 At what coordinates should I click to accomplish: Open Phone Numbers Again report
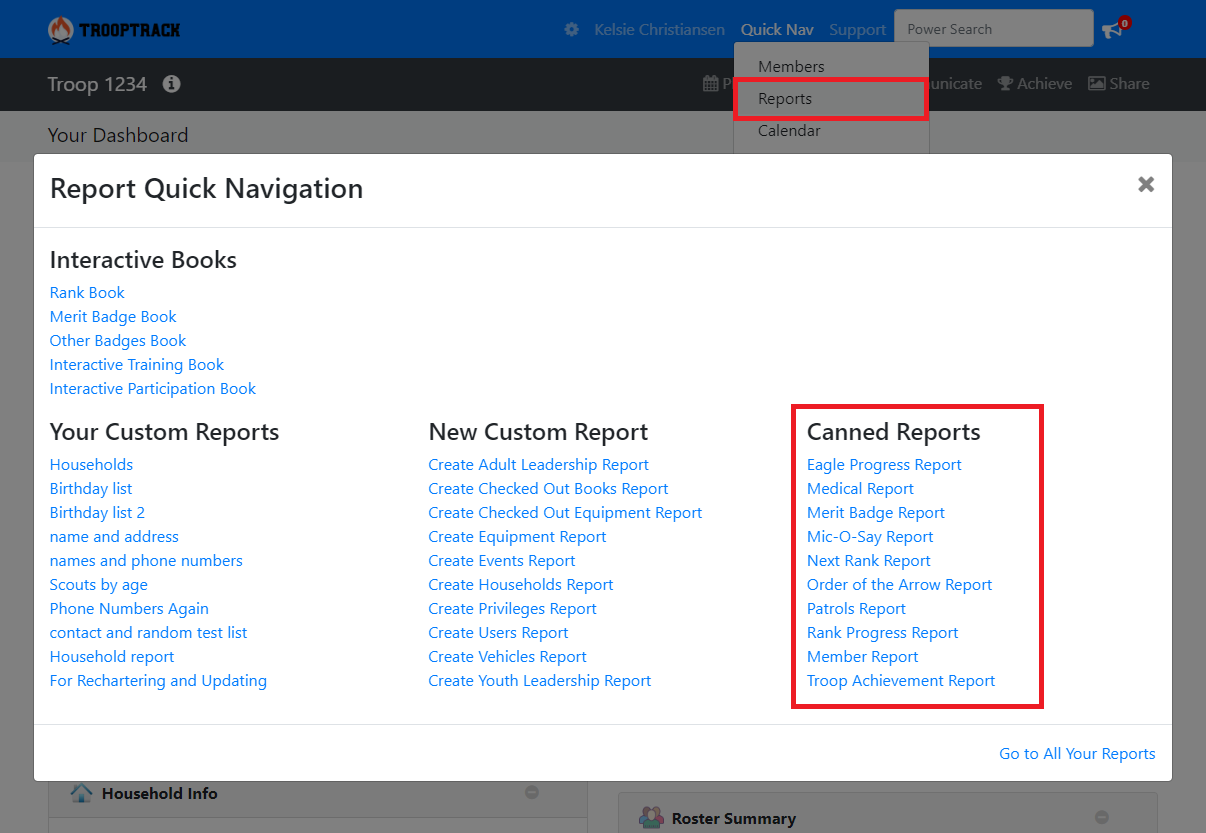(129, 609)
